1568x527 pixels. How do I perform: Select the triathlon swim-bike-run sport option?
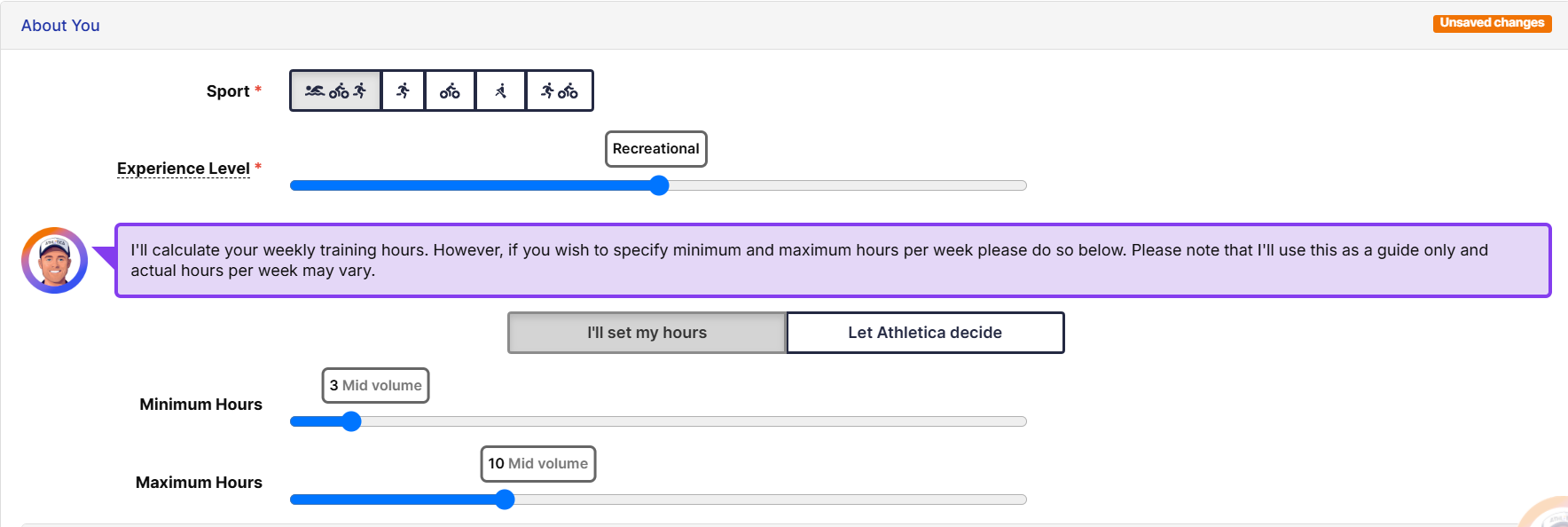pyautogui.click(x=335, y=90)
